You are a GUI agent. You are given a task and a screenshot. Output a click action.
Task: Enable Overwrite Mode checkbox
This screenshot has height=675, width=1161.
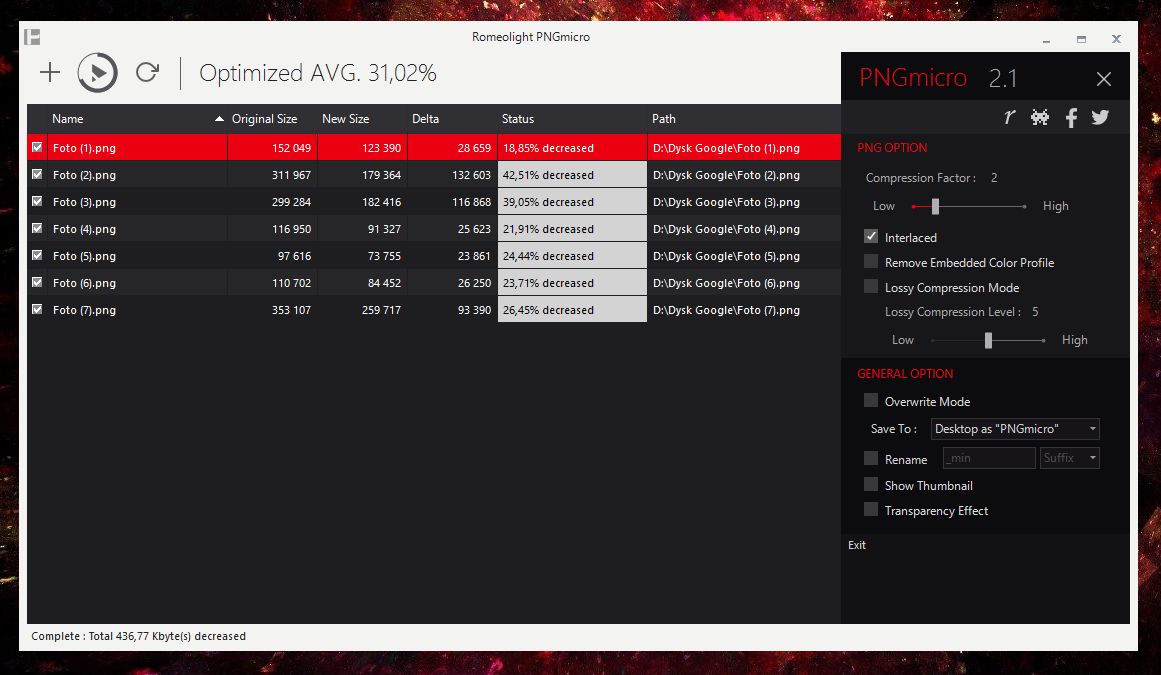point(871,400)
